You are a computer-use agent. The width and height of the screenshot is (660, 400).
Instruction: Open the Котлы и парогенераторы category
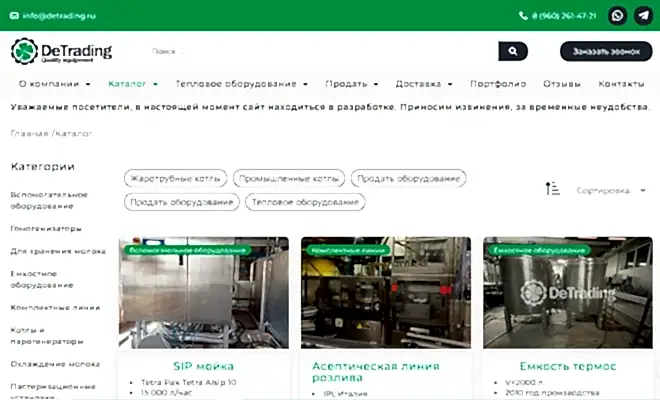click(x=47, y=336)
